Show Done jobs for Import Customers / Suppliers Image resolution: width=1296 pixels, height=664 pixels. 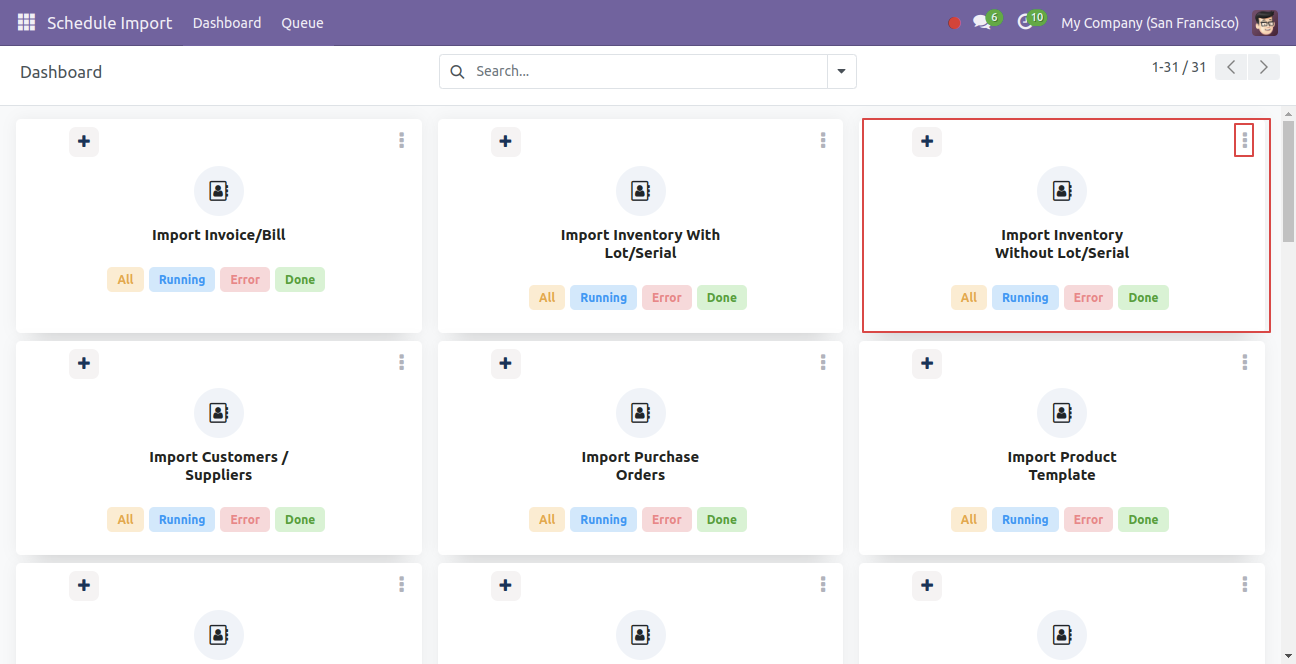pos(300,520)
